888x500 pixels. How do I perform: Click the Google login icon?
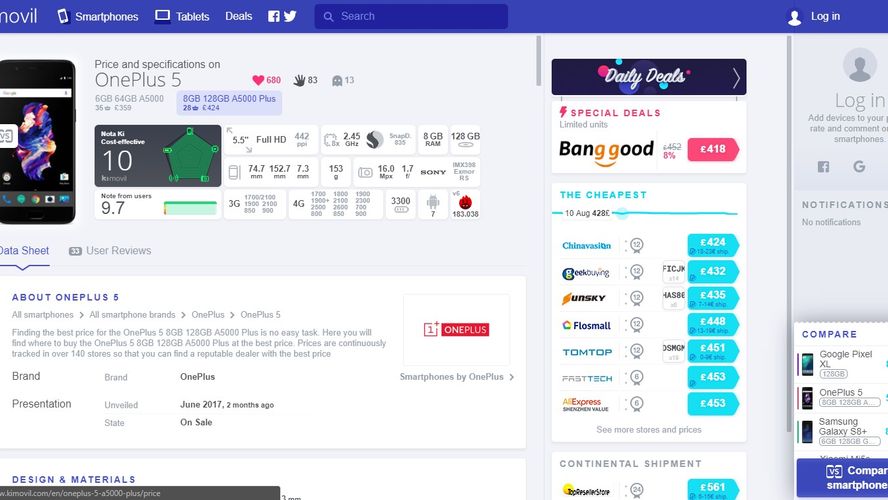click(x=858, y=167)
